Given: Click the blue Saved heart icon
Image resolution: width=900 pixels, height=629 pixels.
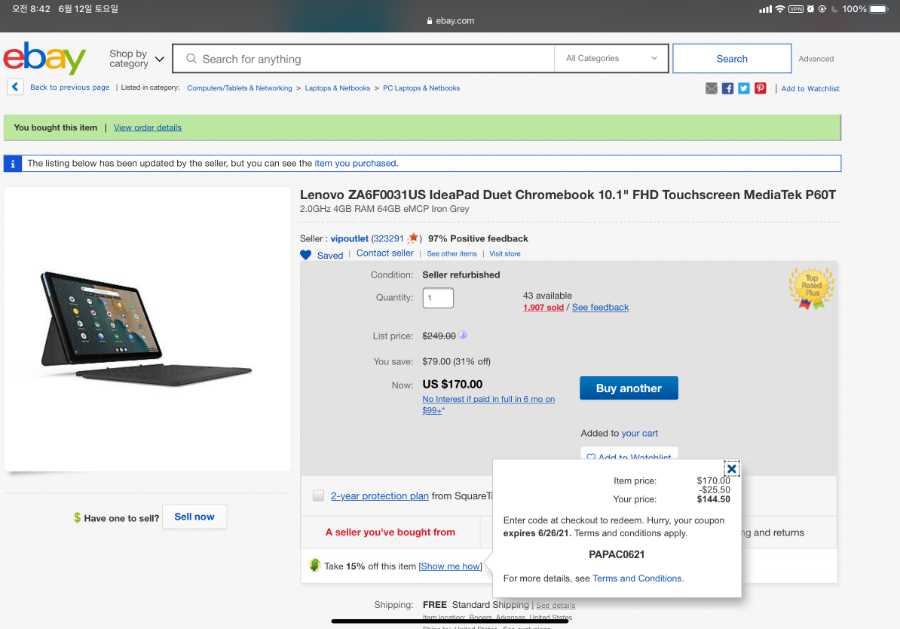Looking at the screenshot, I should (x=306, y=255).
